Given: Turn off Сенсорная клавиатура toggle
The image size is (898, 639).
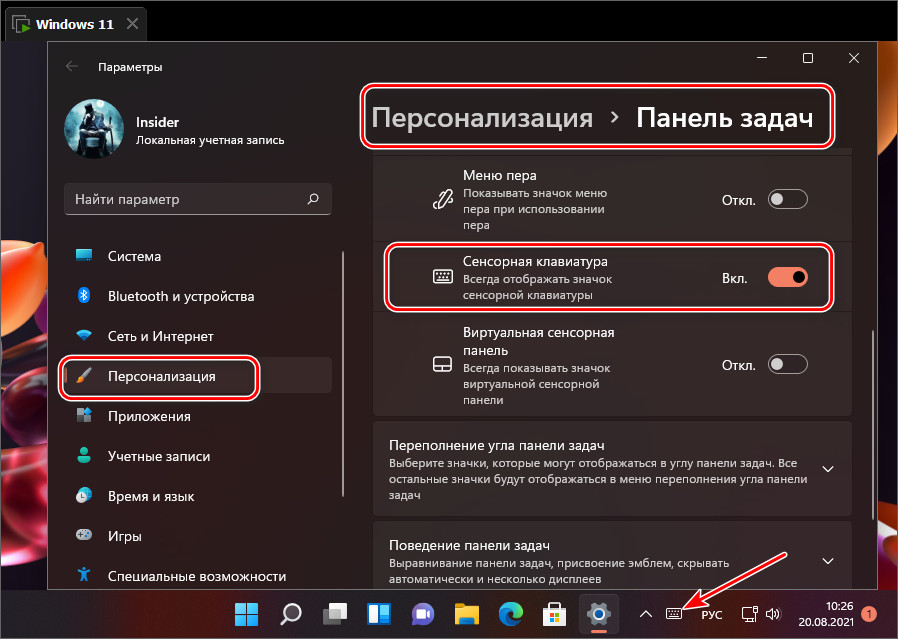Looking at the screenshot, I should click(x=787, y=277).
